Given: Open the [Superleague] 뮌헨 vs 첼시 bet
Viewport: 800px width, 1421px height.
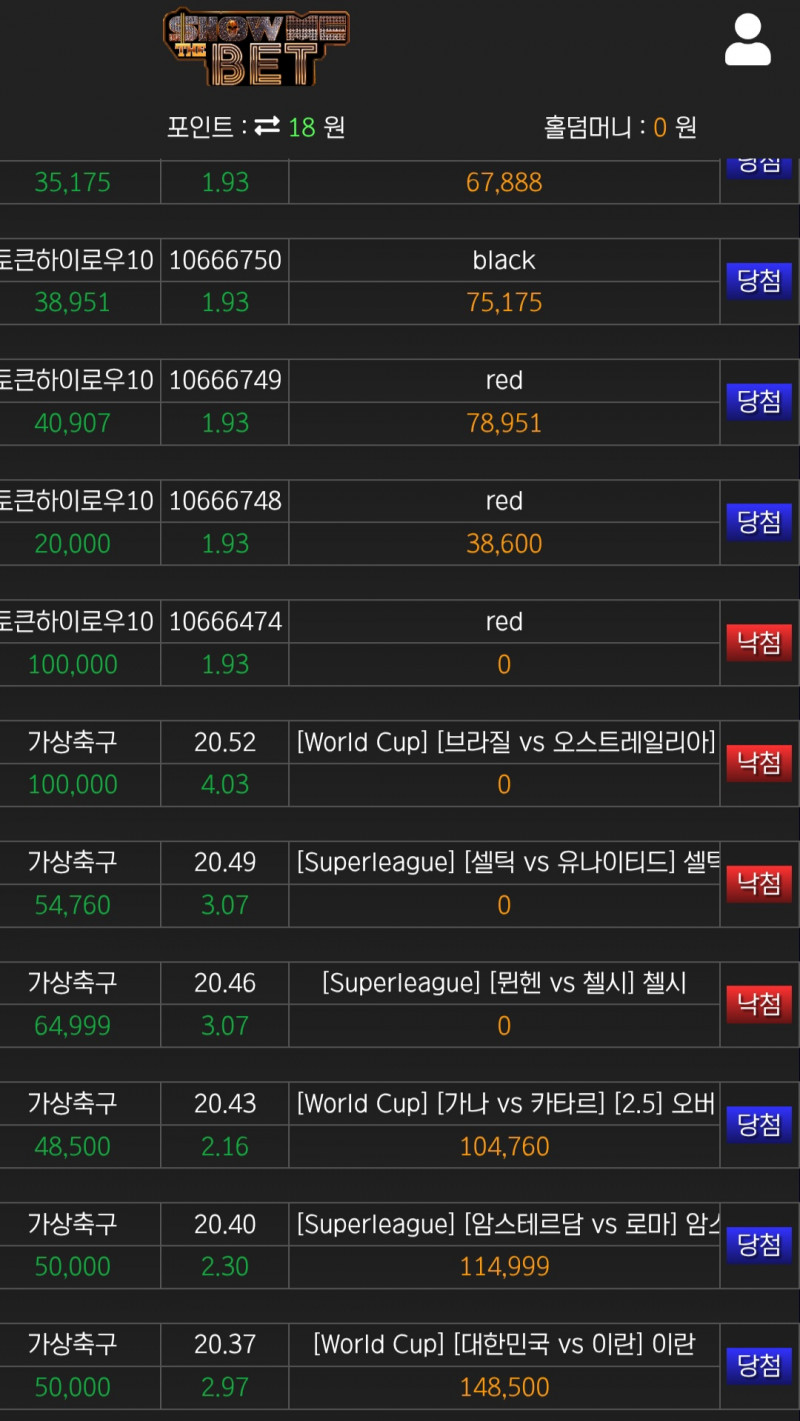Looking at the screenshot, I should [504, 983].
